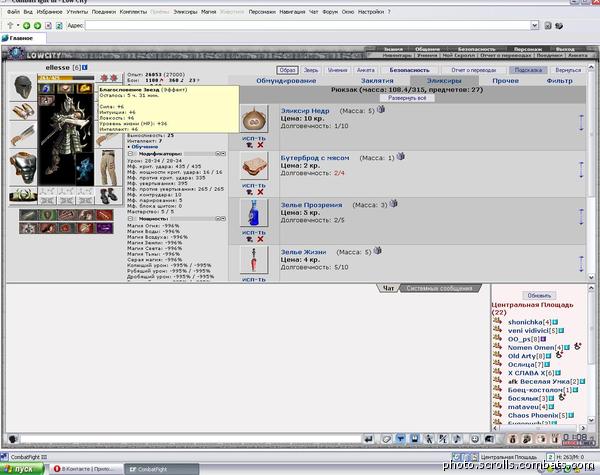Select the Чат tab

[x=388, y=288]
